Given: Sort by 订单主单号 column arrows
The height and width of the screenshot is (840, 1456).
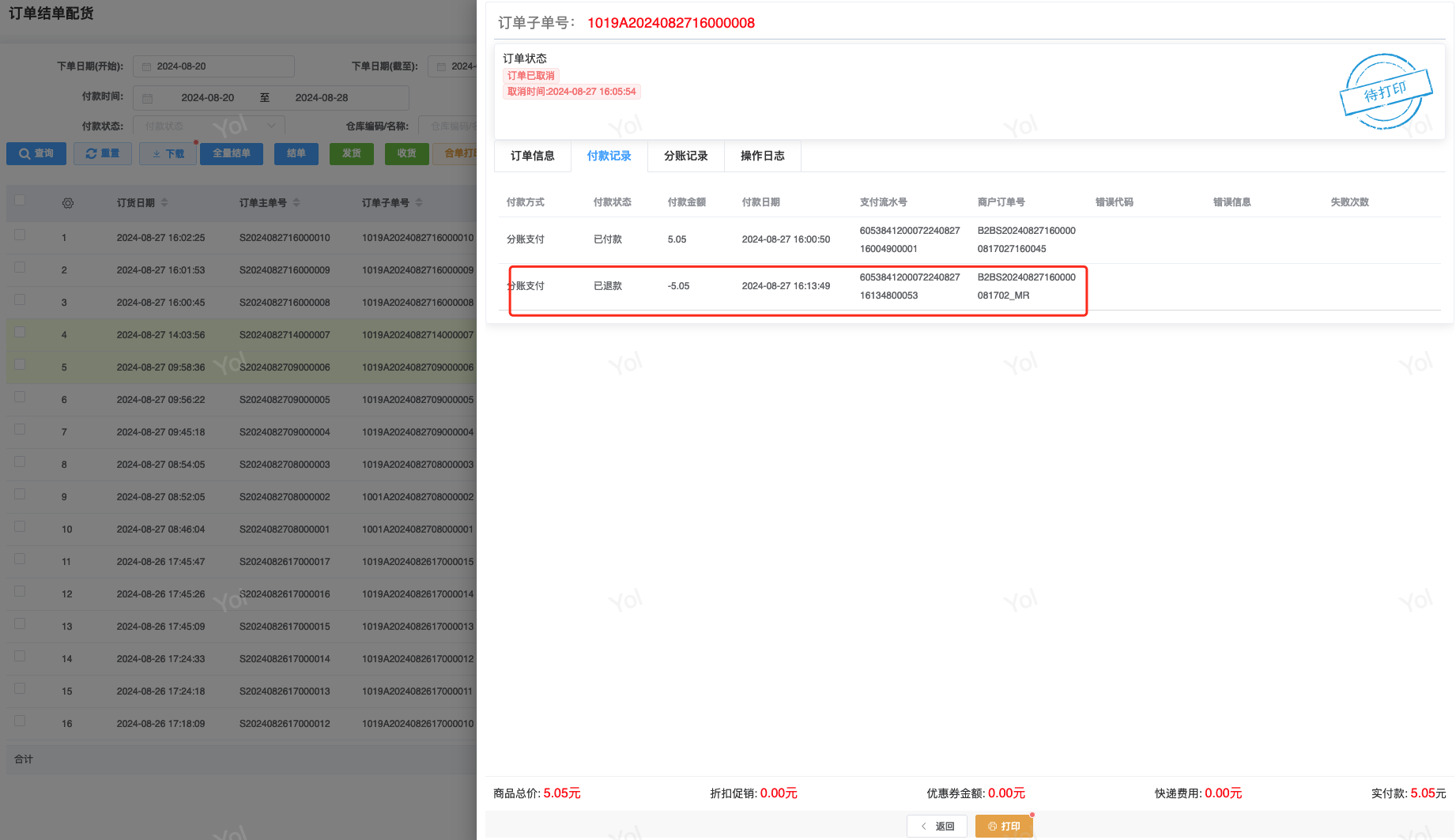Looking at the screenshot, I should click(x=296, y=203).
